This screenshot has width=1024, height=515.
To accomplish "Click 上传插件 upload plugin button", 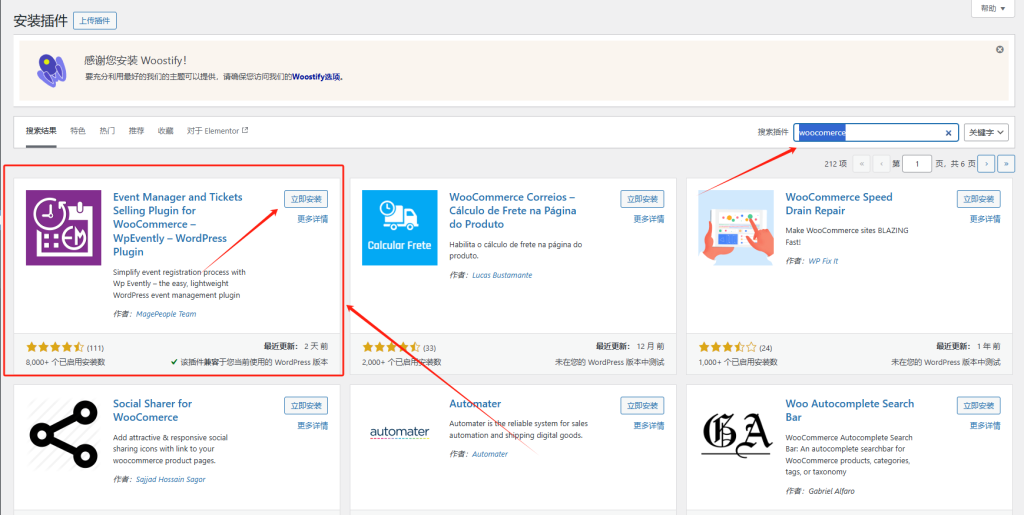I will (x=95, y=20).
